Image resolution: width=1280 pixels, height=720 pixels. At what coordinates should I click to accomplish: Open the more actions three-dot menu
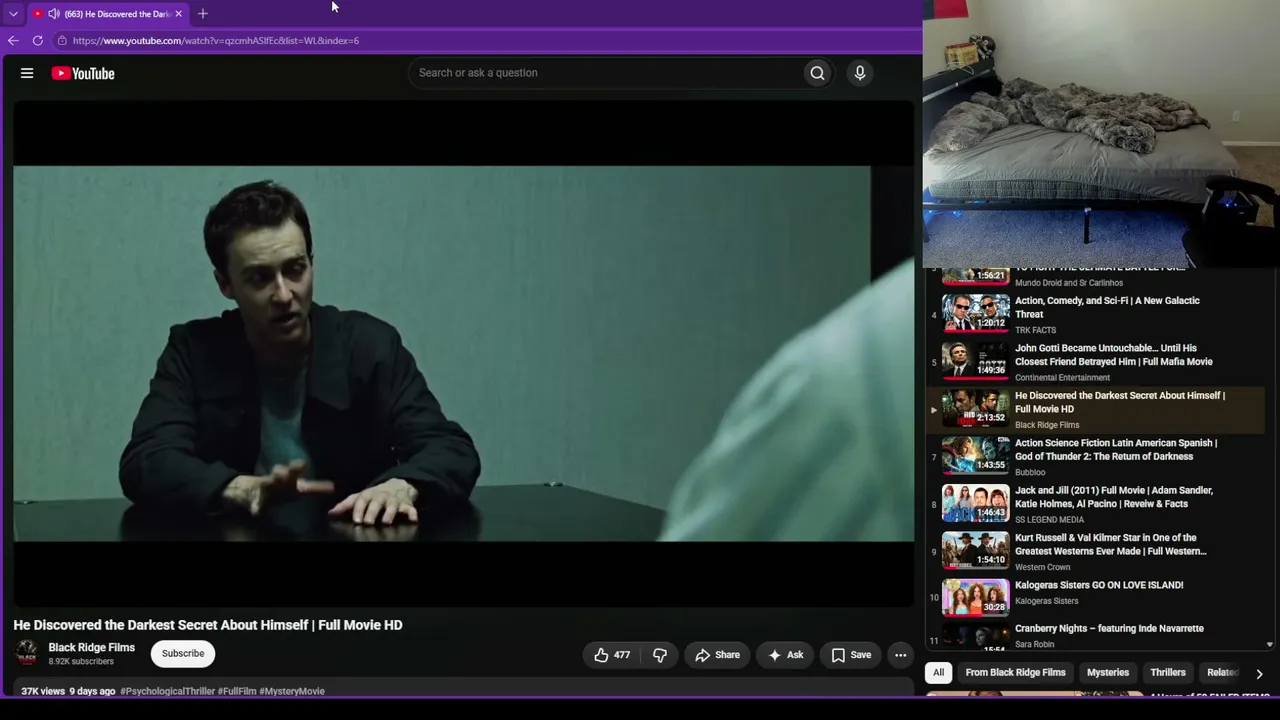[900, 655]
